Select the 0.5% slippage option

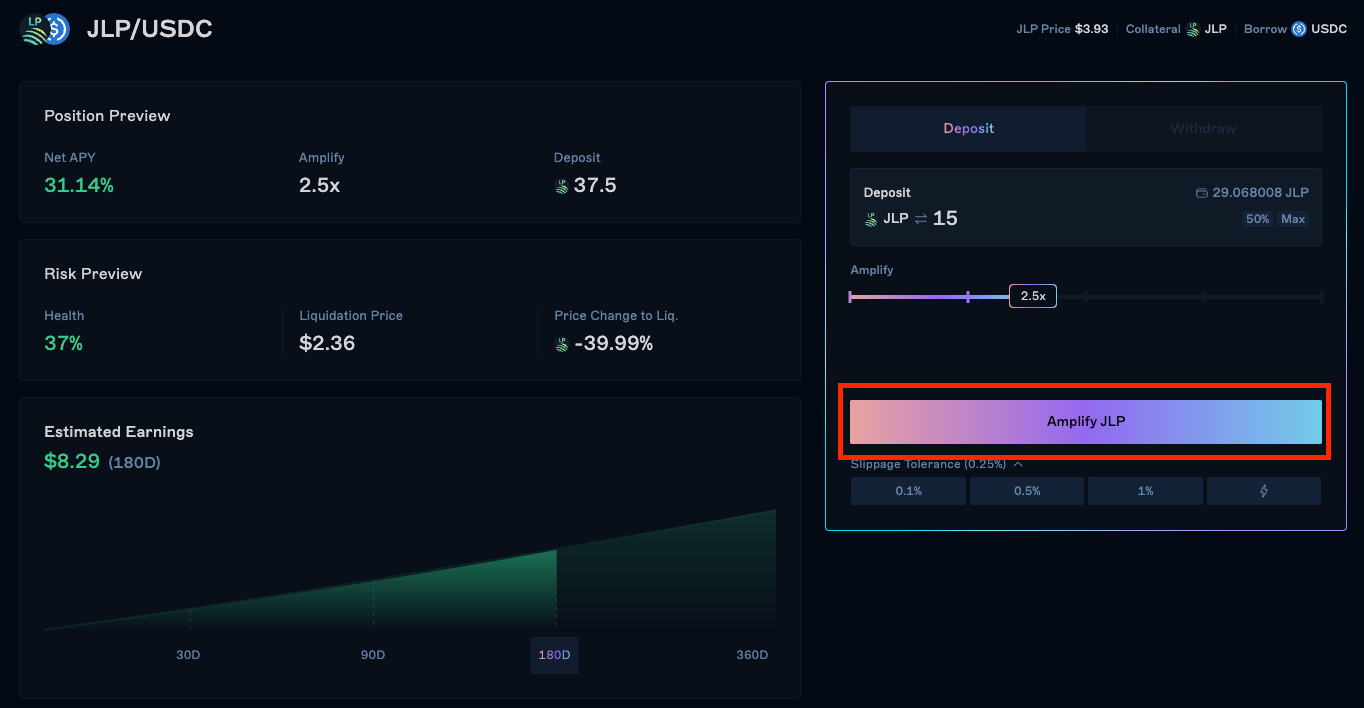point(1027,491)
